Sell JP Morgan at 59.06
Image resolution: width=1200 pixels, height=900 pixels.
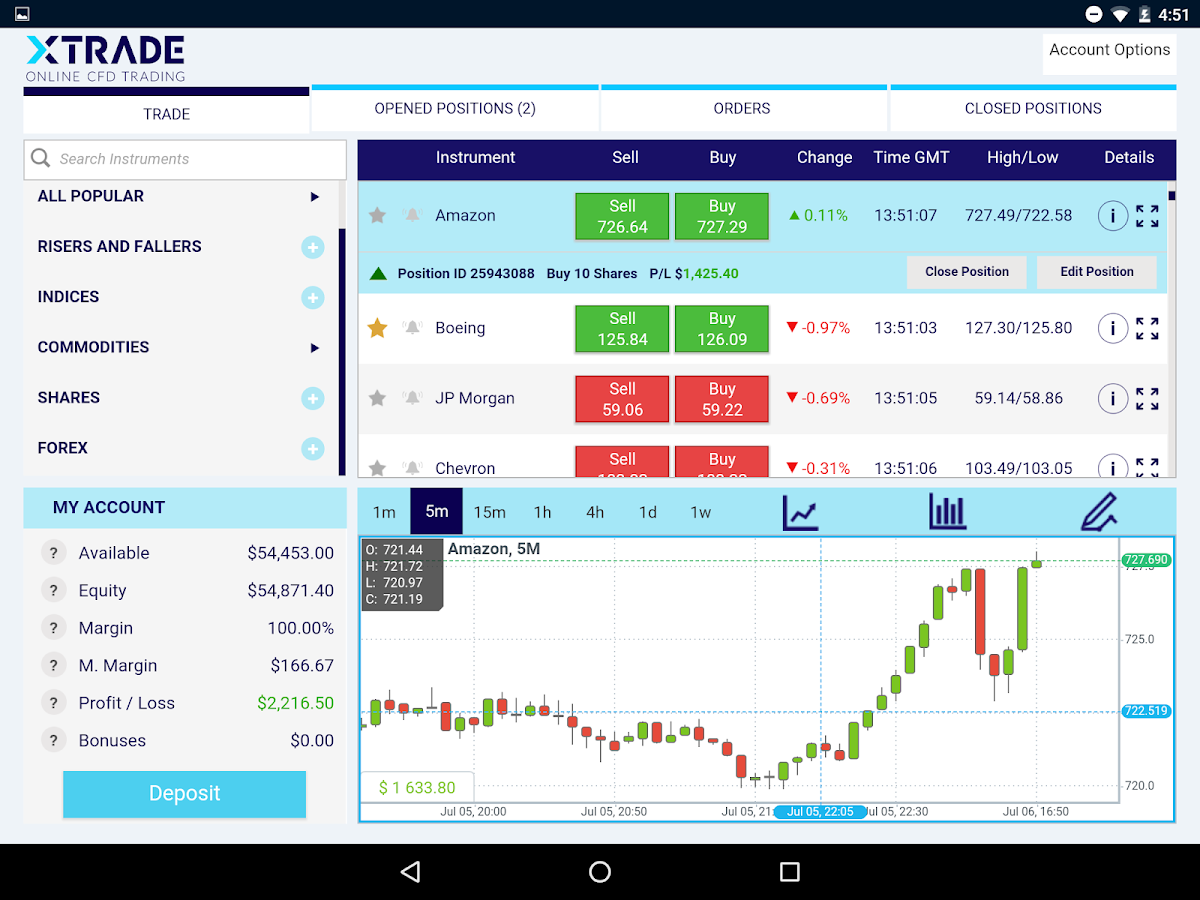(622, 399)
